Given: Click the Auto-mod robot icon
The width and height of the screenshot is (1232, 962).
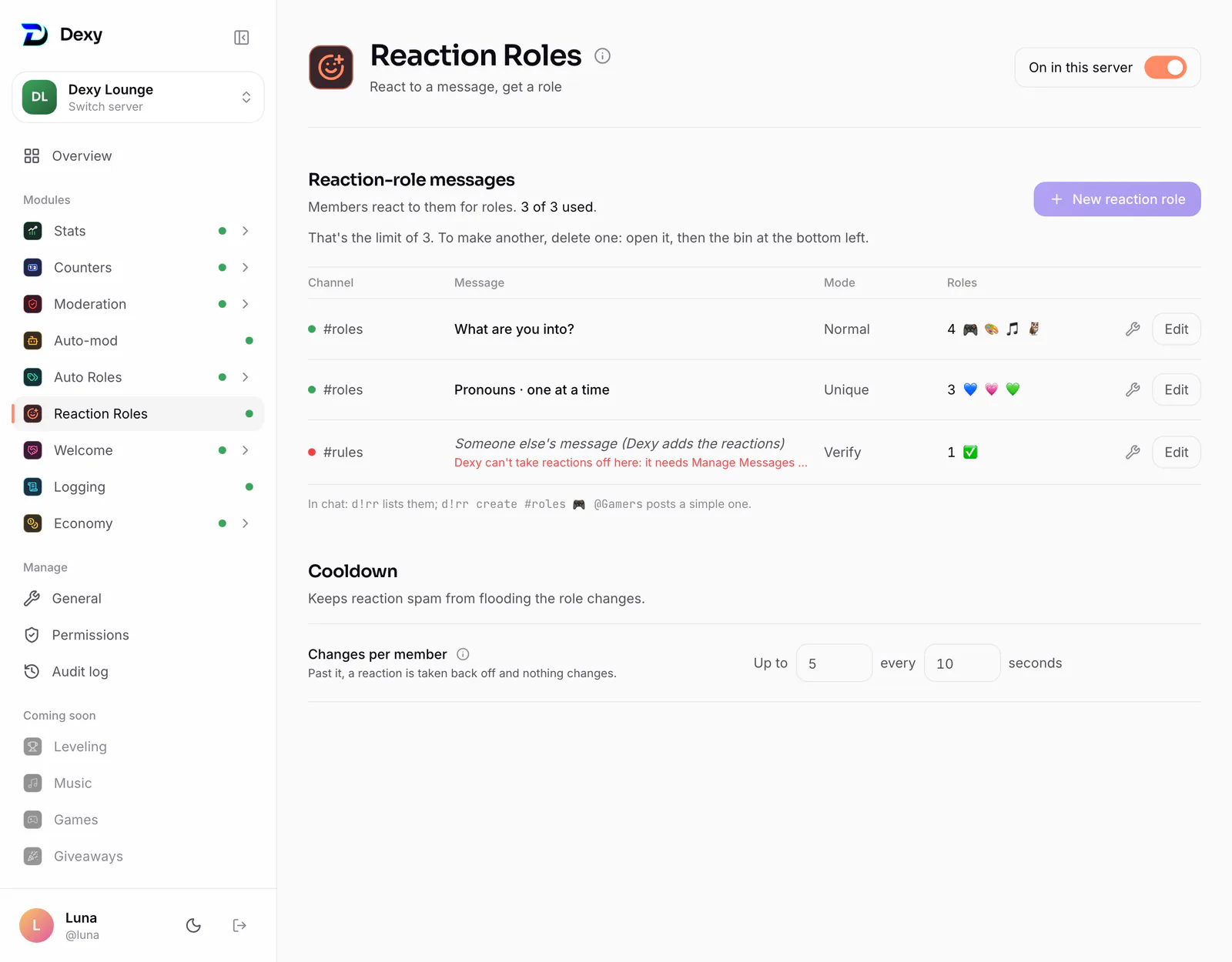Looking at the screenshot, I should 33,341.
